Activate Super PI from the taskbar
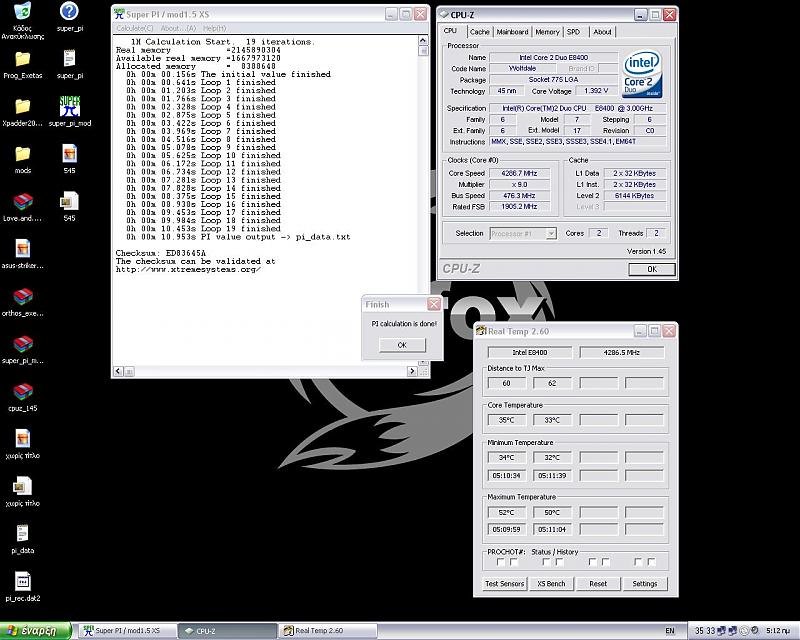 [x=128, y=631]
